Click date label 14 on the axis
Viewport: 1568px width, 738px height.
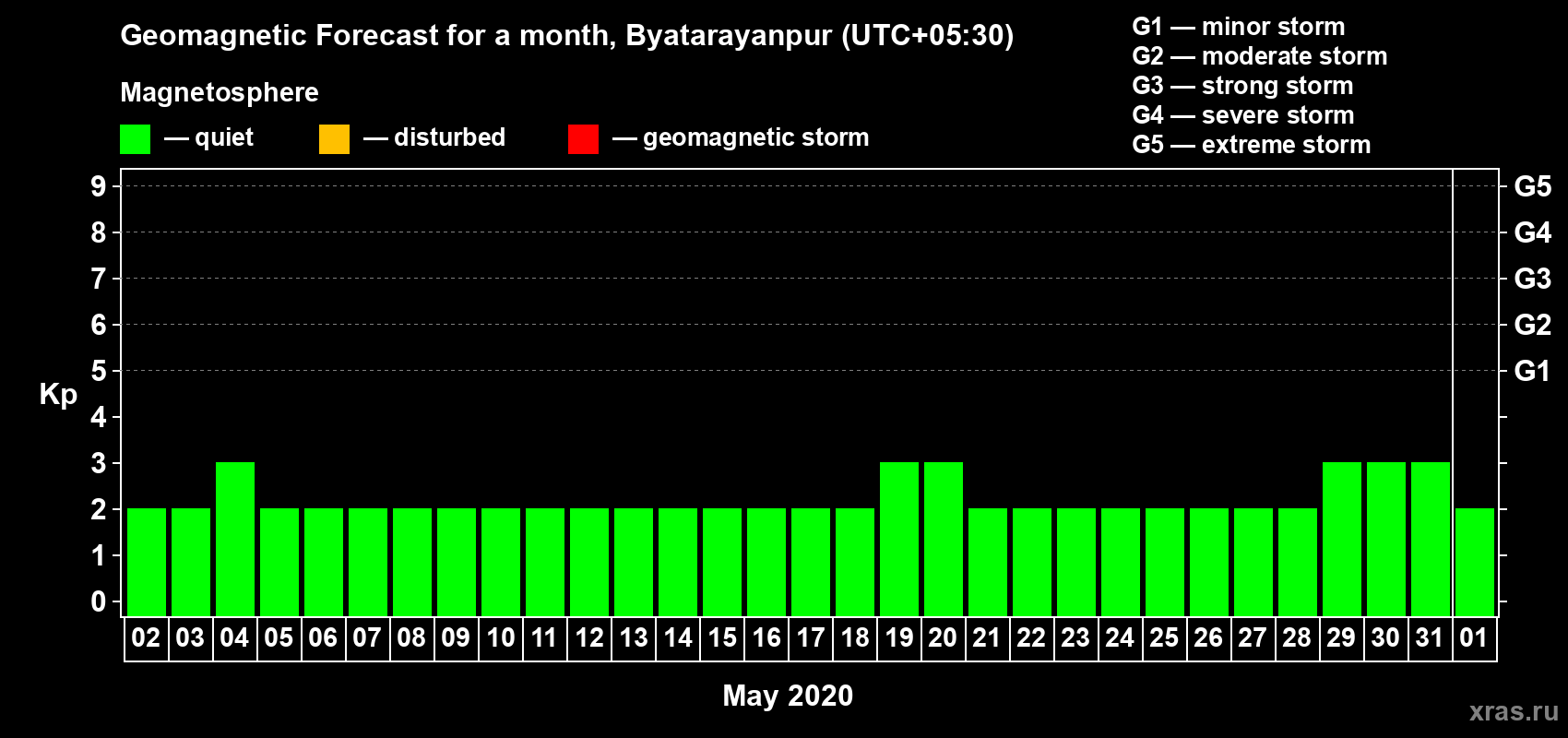677,638
